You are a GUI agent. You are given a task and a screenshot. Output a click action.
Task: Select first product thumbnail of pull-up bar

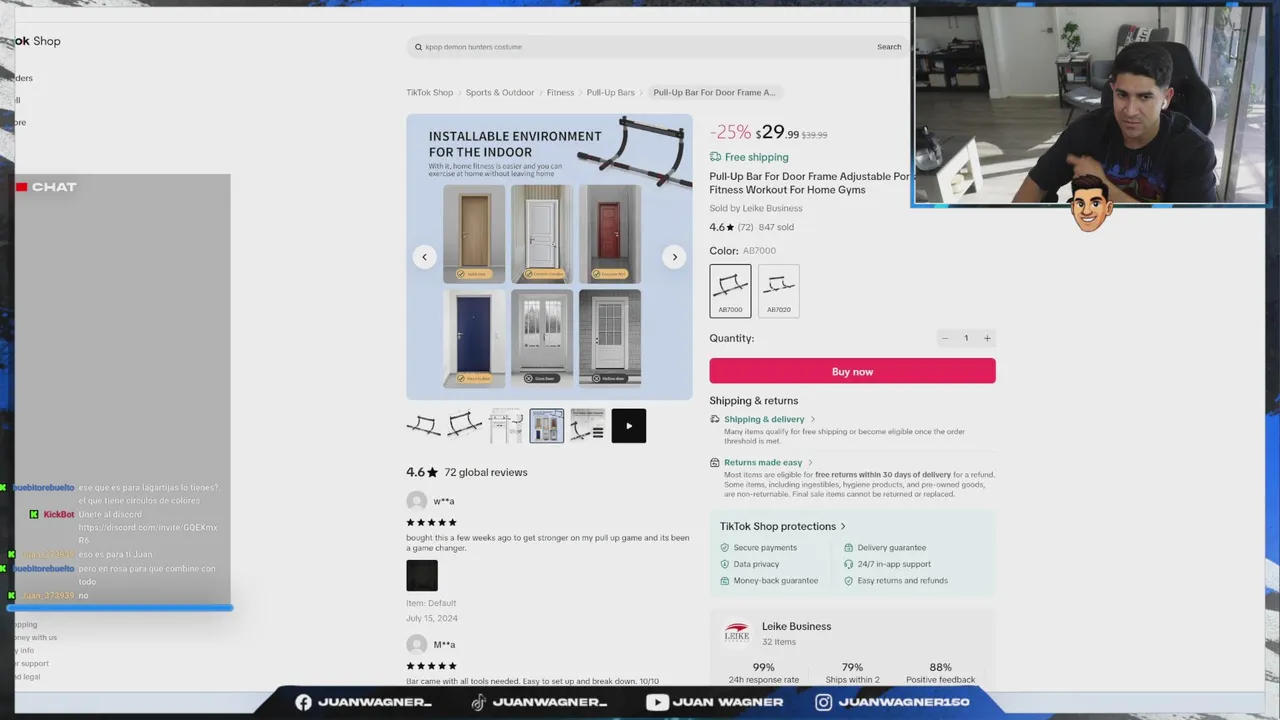(423, 426)
